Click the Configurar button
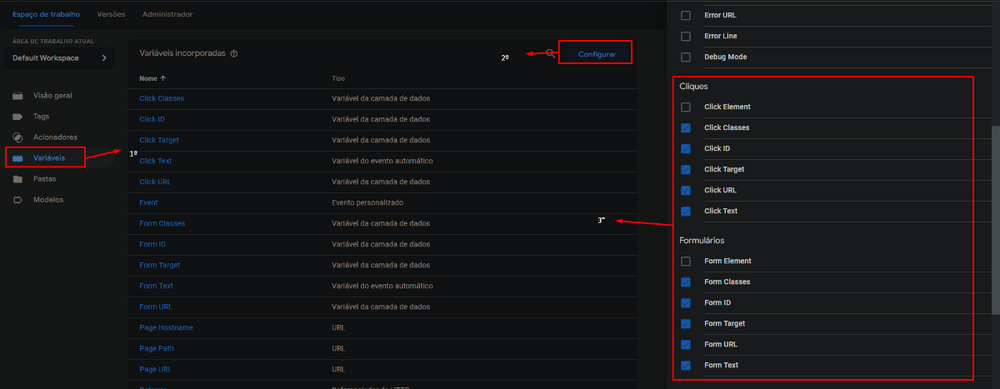This screenshot has height=389, width=1000. tap(597, 54)
